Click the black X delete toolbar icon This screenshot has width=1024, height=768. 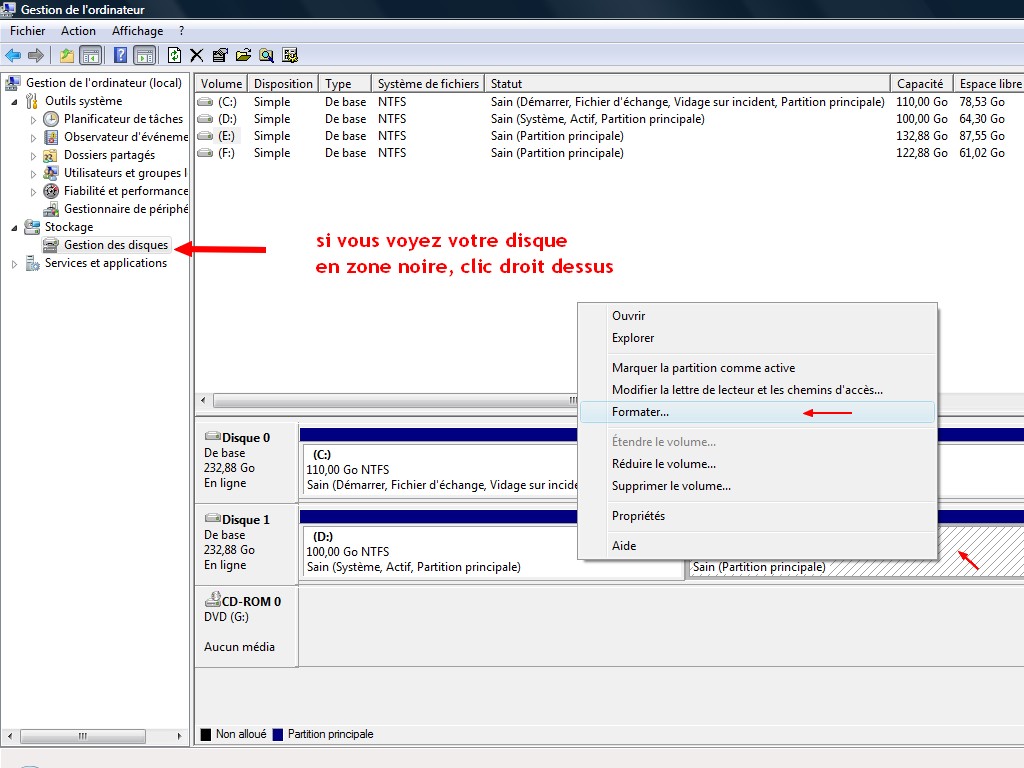197,55
